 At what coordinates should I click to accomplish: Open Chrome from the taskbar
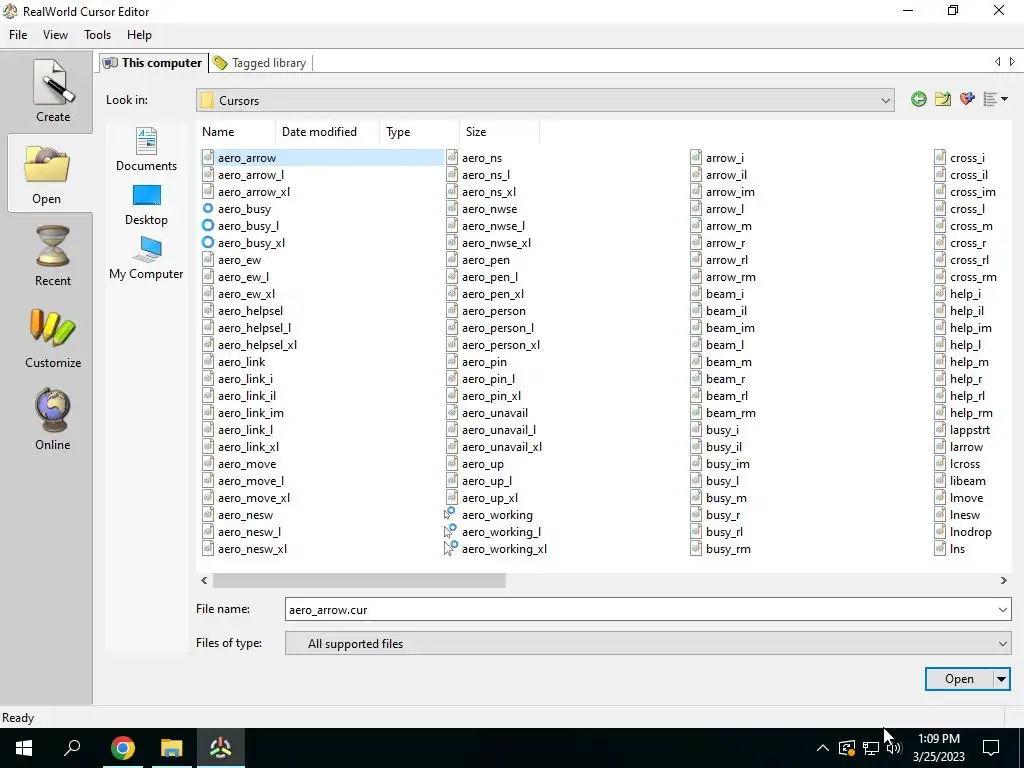click(x=122, y=748)
